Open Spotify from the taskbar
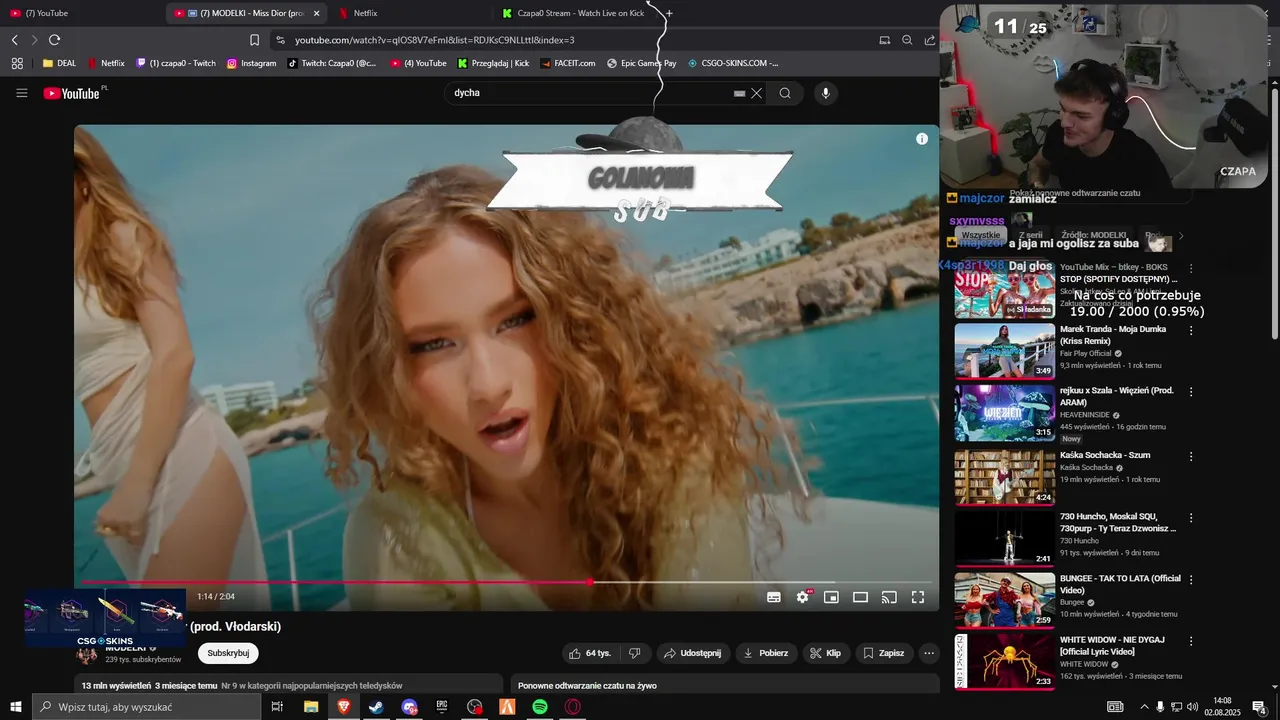 [x=540, y=707]
